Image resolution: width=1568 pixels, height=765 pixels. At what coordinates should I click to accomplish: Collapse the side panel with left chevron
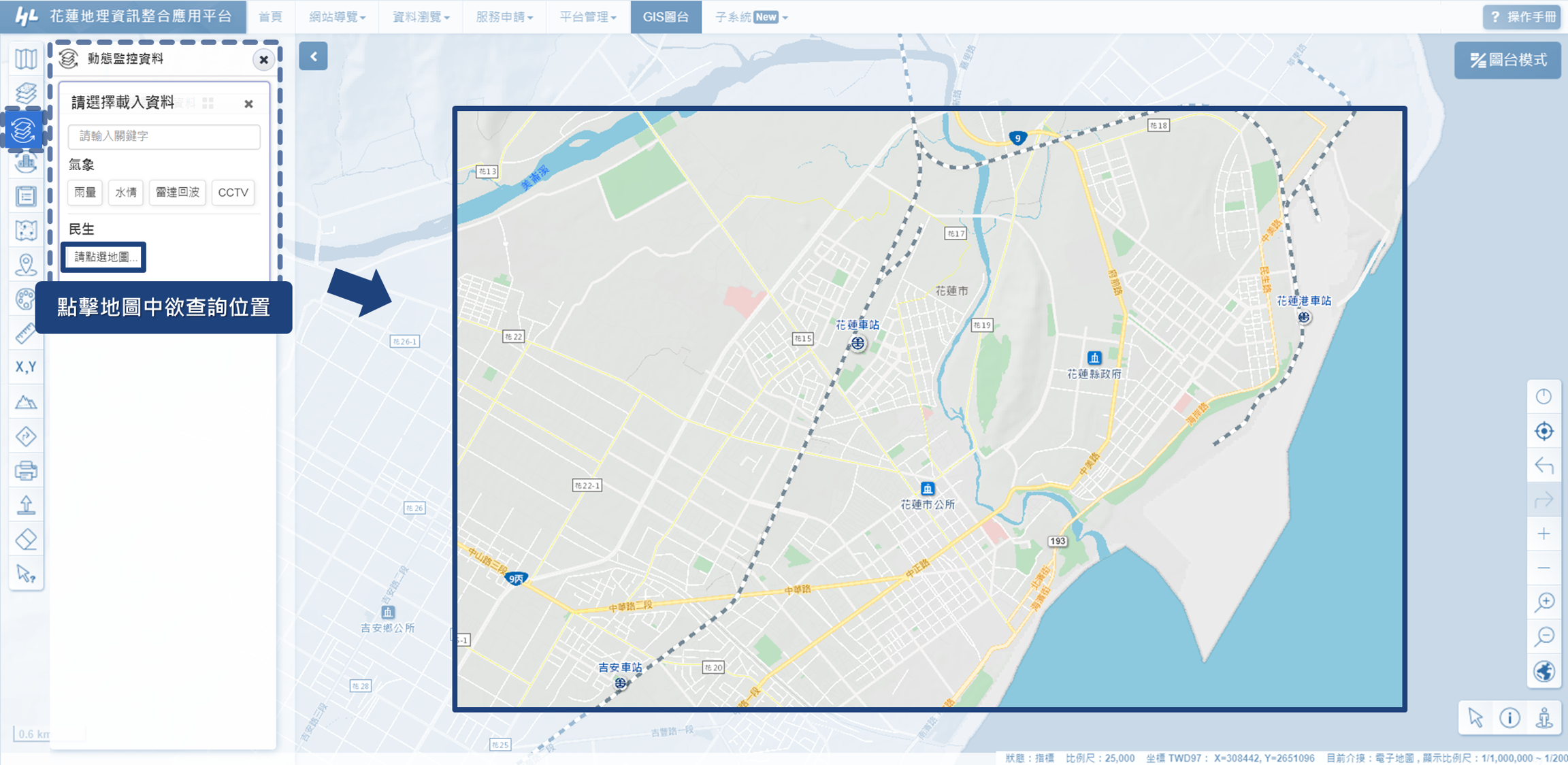313,56
